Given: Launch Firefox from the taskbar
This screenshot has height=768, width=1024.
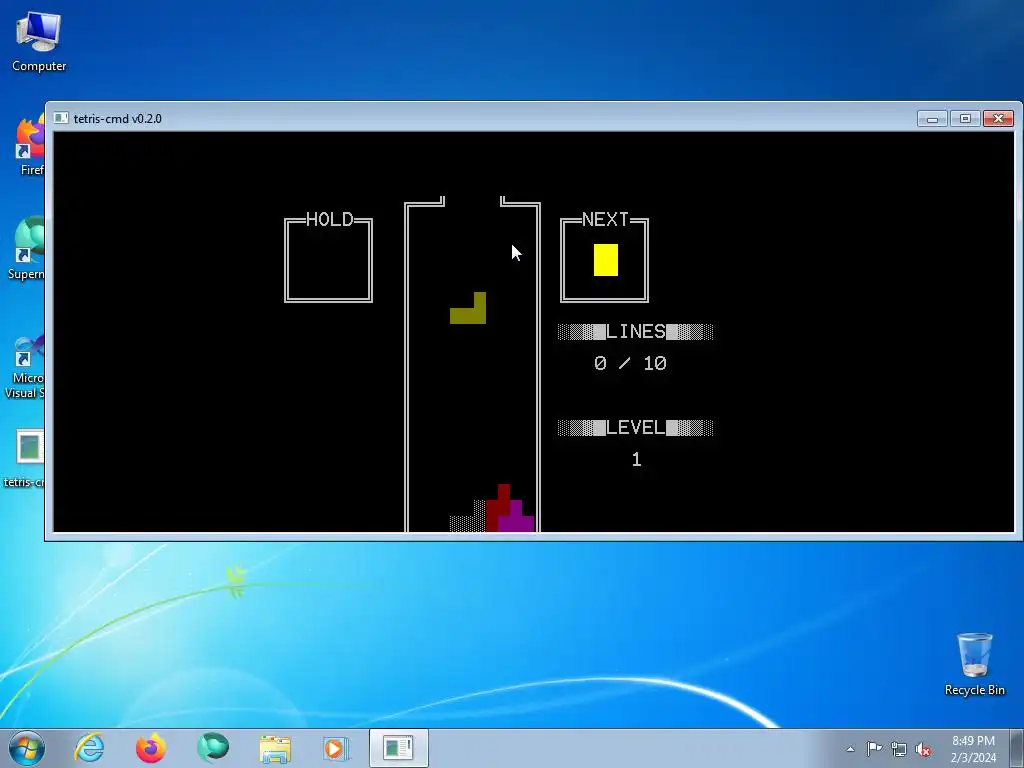Looking at the screenshot, I should pyautogui.click(x=151, y=748).
